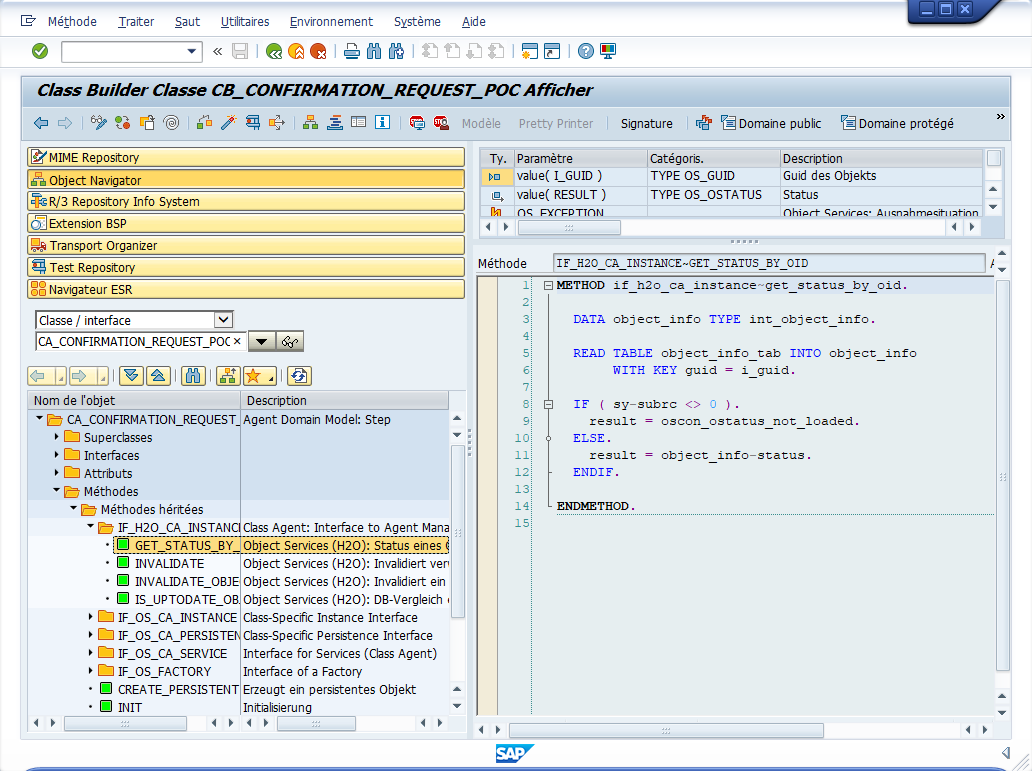Open the Traiter menu
This screenshot has height=771, width=1032.
click(136, 22)
